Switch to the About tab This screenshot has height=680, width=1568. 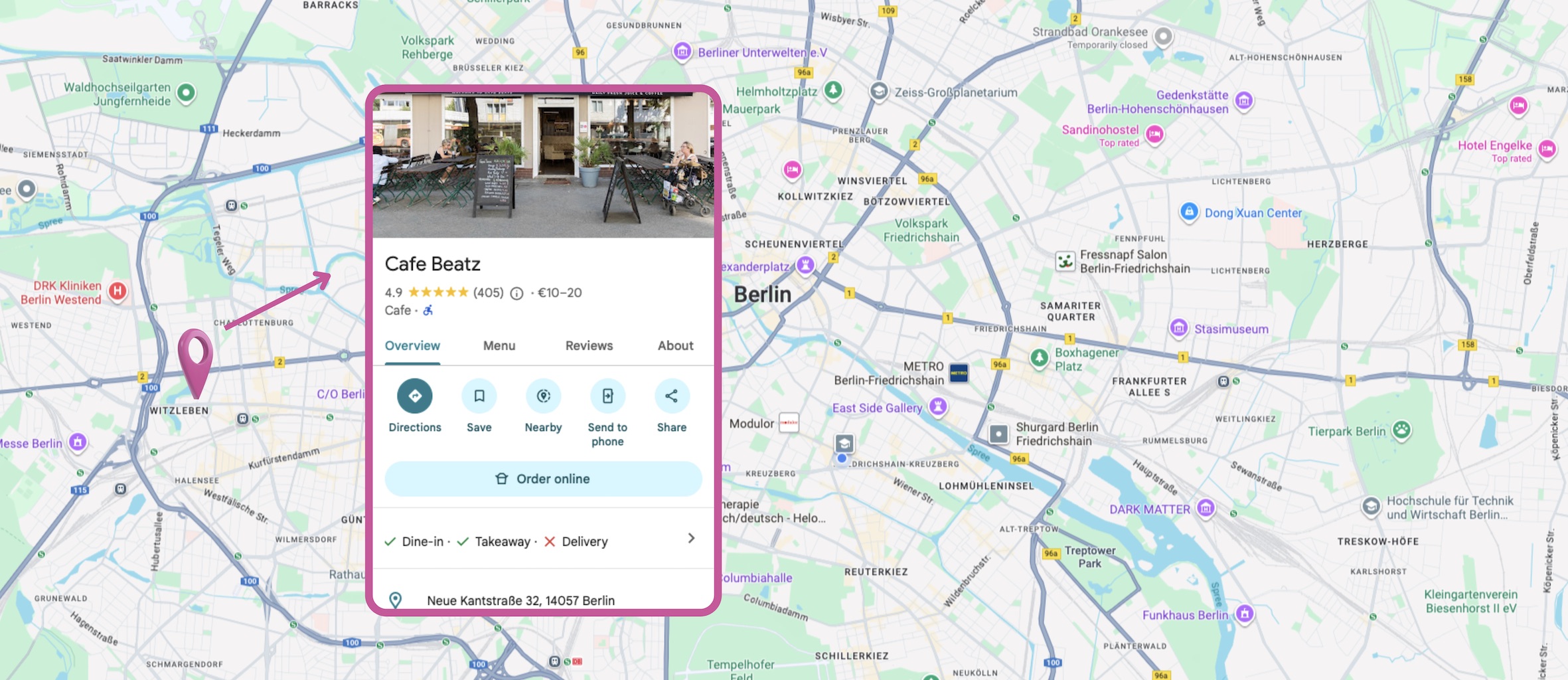675,346
